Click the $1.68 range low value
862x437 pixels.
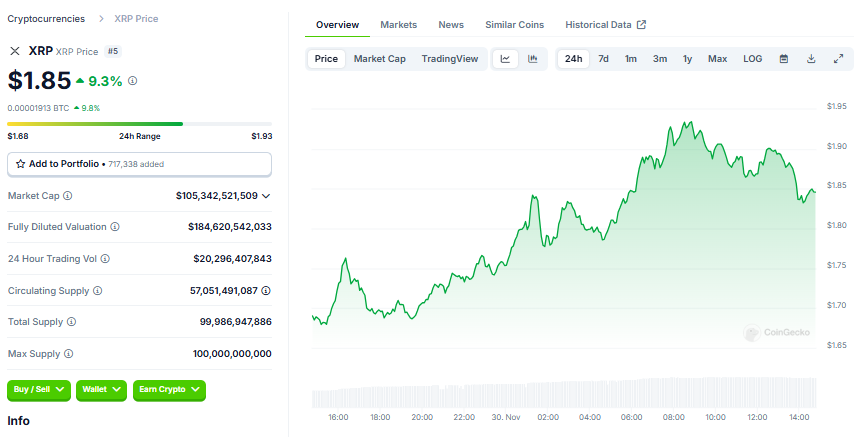tap(18, 136)
